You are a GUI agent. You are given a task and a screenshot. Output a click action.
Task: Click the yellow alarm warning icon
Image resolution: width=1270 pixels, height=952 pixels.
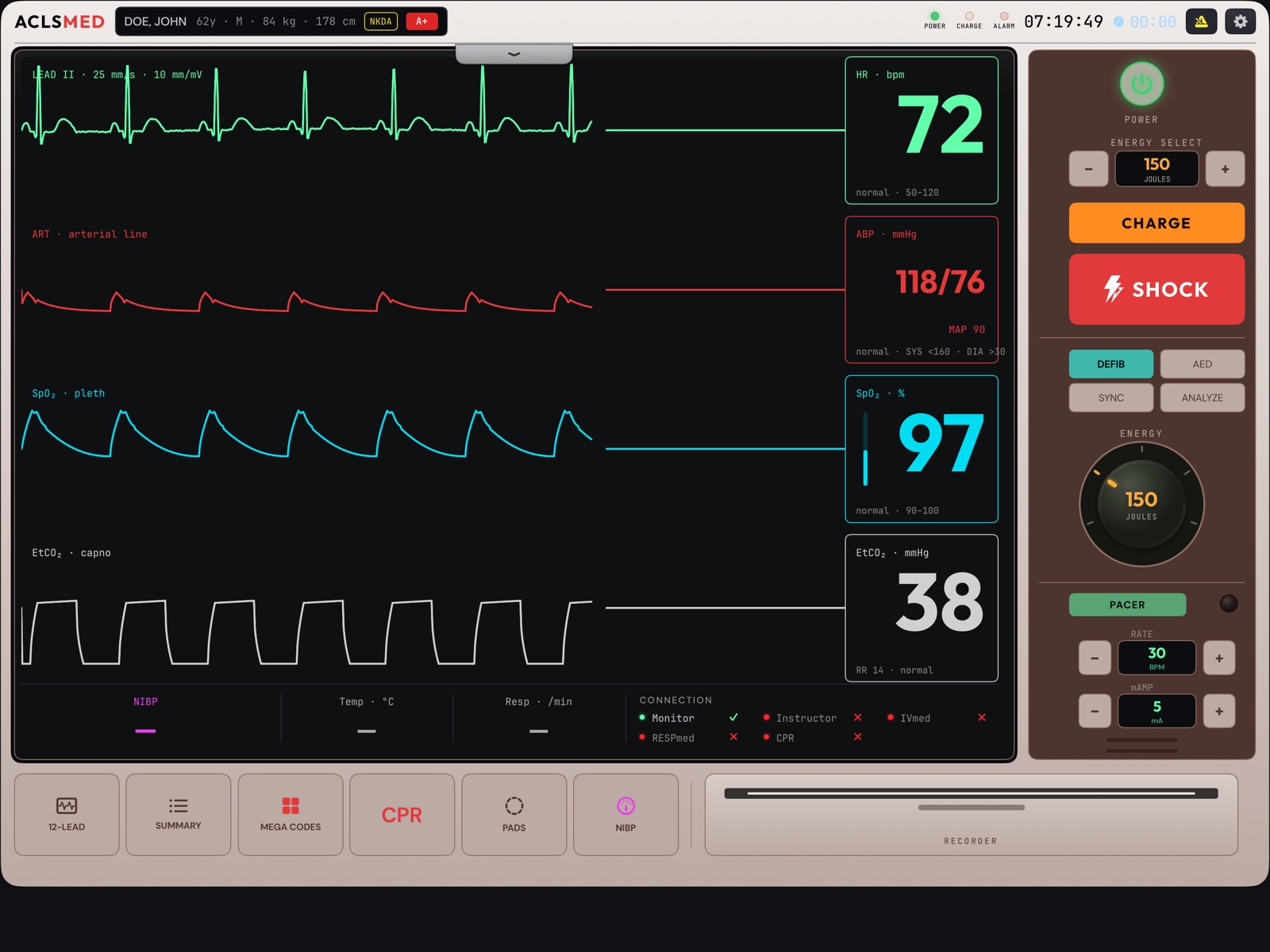[1201, 21]
